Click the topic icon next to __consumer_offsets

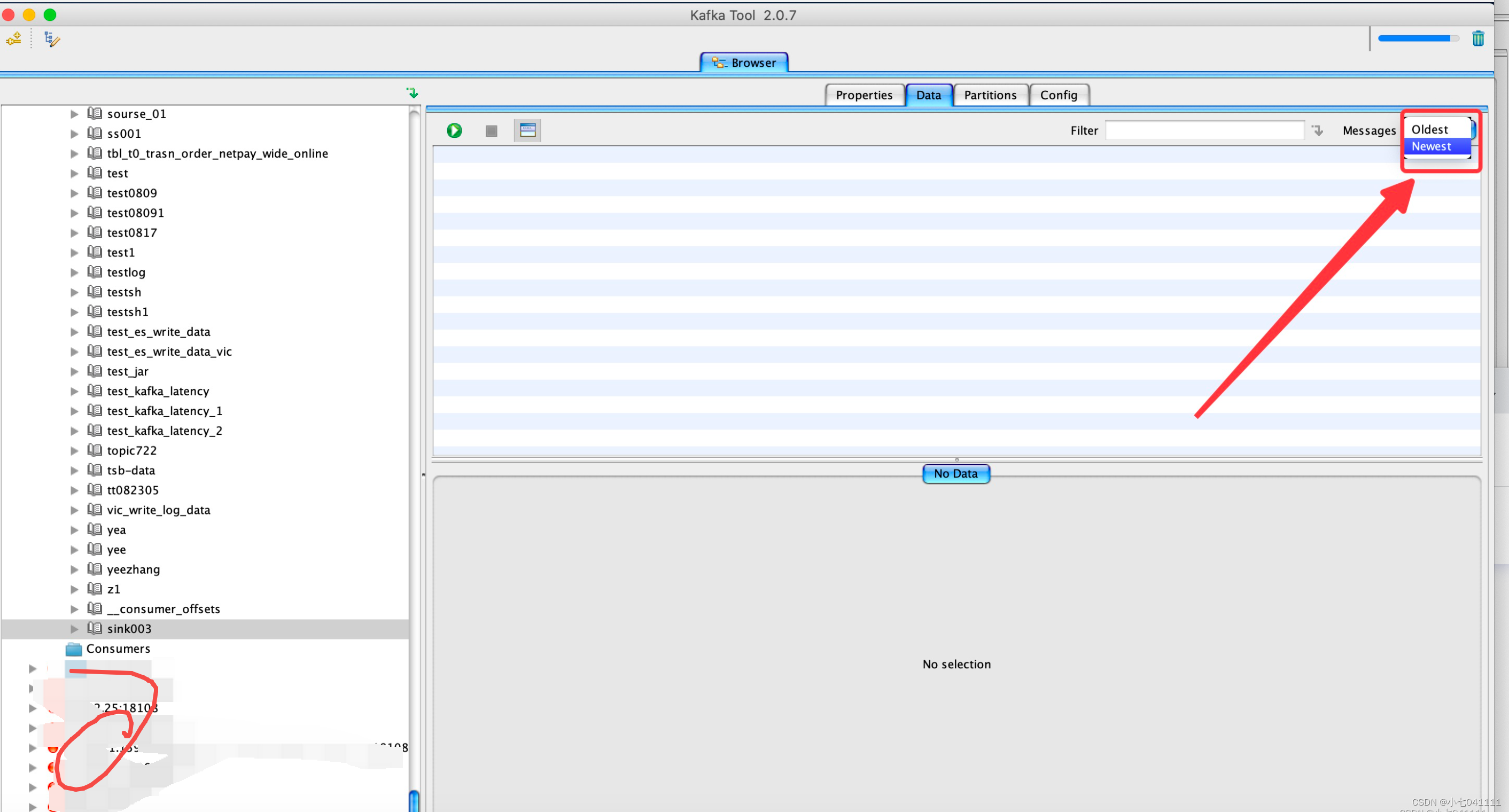click(x=94, y=608)
